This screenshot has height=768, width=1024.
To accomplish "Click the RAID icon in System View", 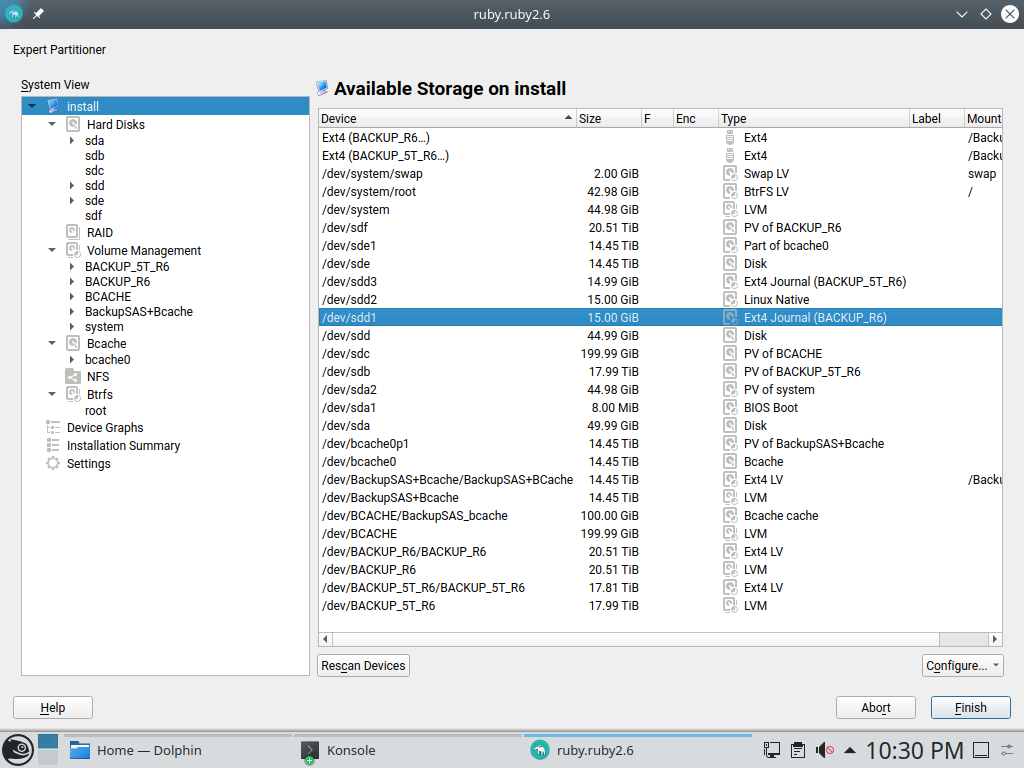I will point(73,232).
